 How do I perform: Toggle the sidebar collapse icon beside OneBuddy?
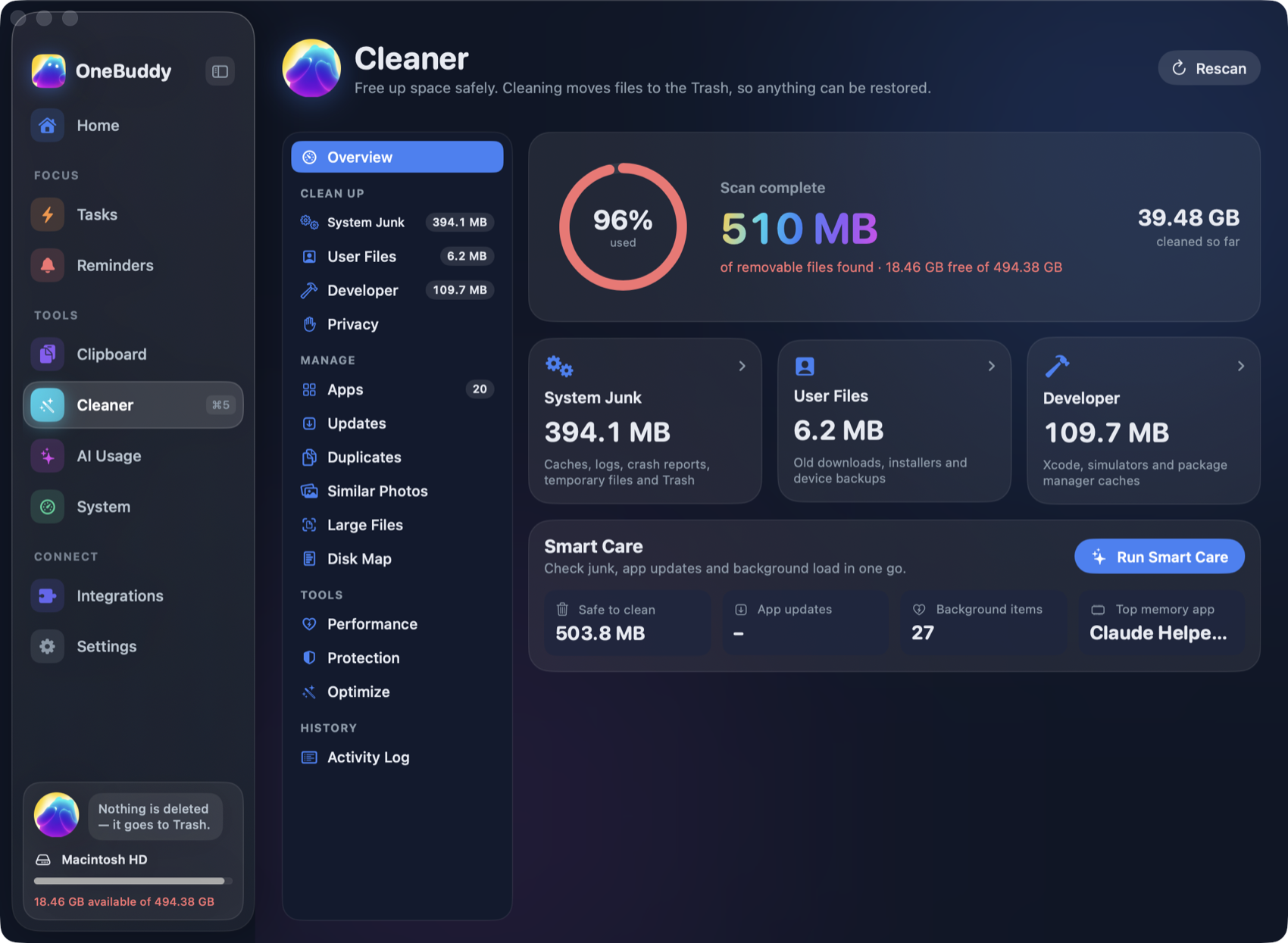(220, 71)
